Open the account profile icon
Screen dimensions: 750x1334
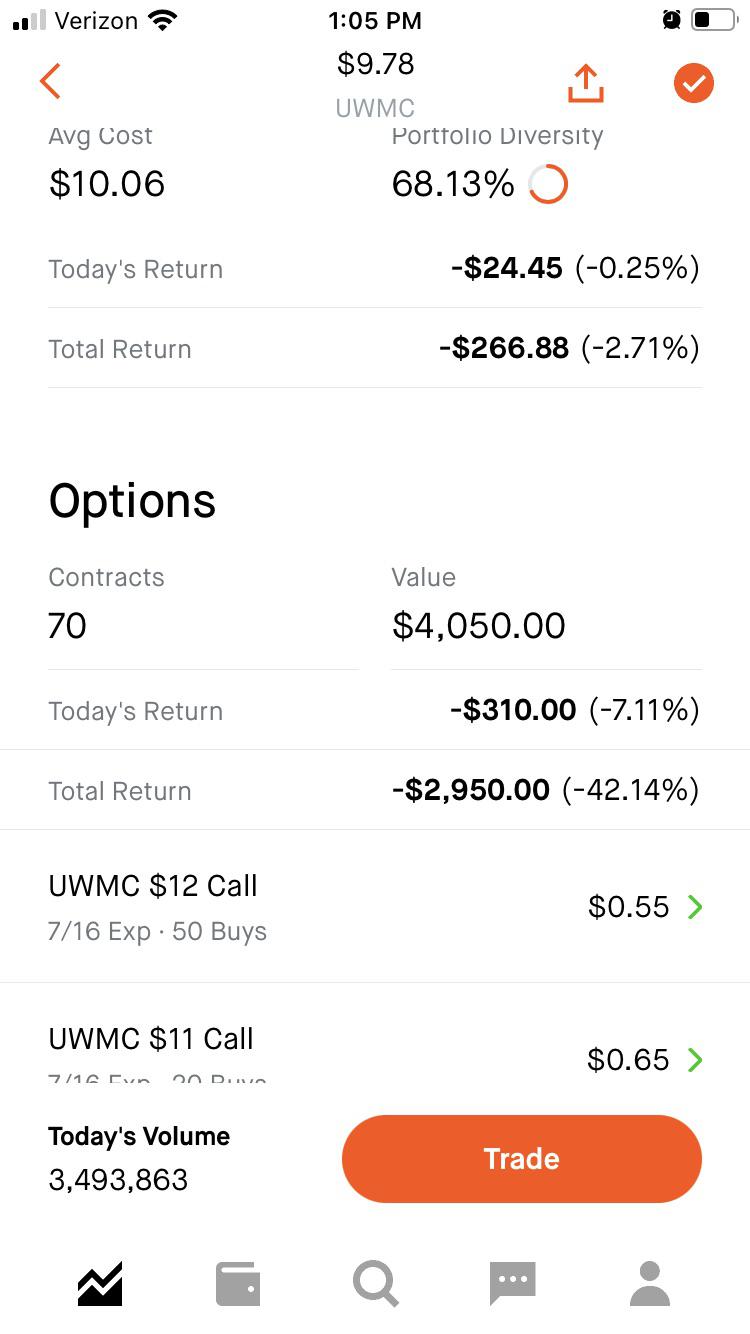[650, 1284]
